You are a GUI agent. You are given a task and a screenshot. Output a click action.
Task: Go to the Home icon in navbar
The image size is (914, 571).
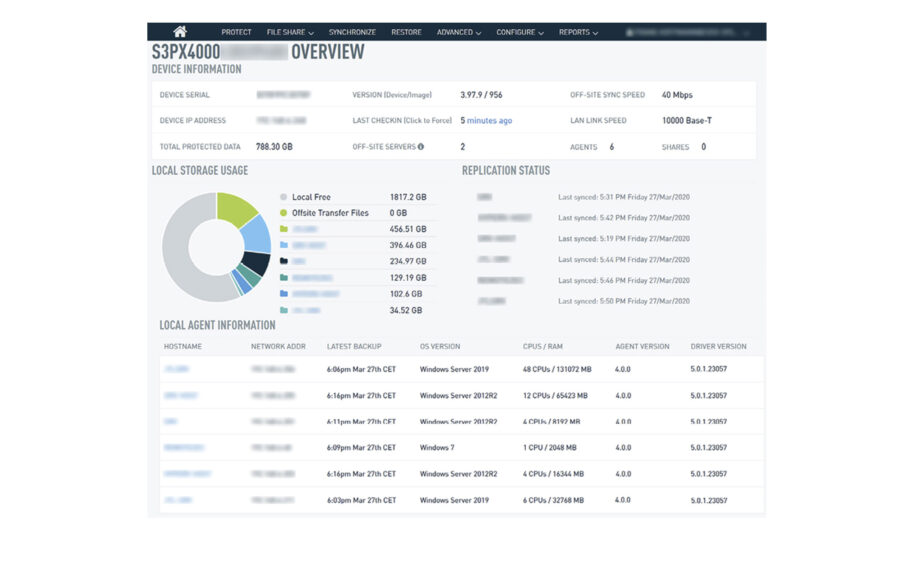pos(180,32)
